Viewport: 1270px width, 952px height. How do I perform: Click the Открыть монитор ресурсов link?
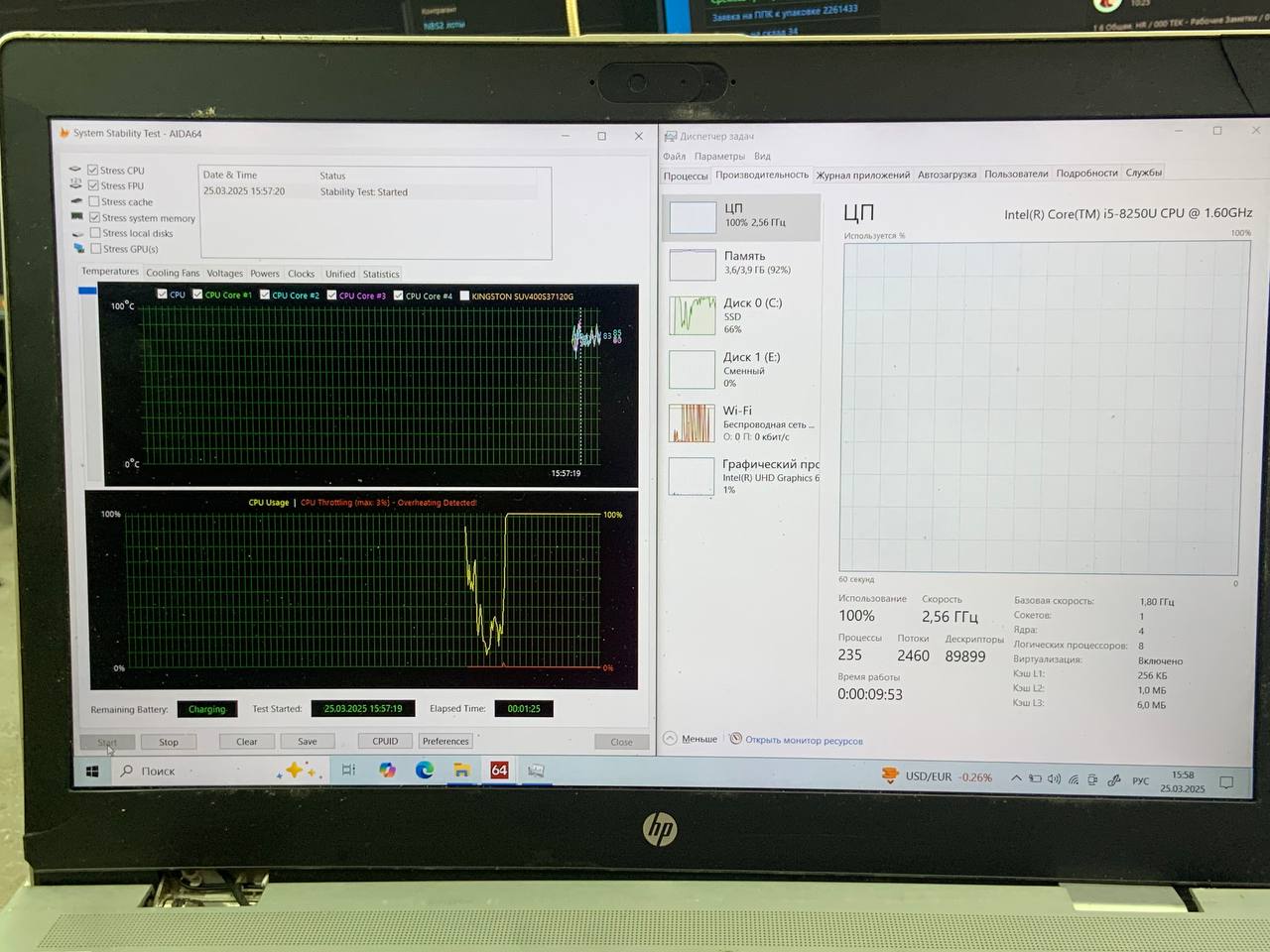coord(803,740)
